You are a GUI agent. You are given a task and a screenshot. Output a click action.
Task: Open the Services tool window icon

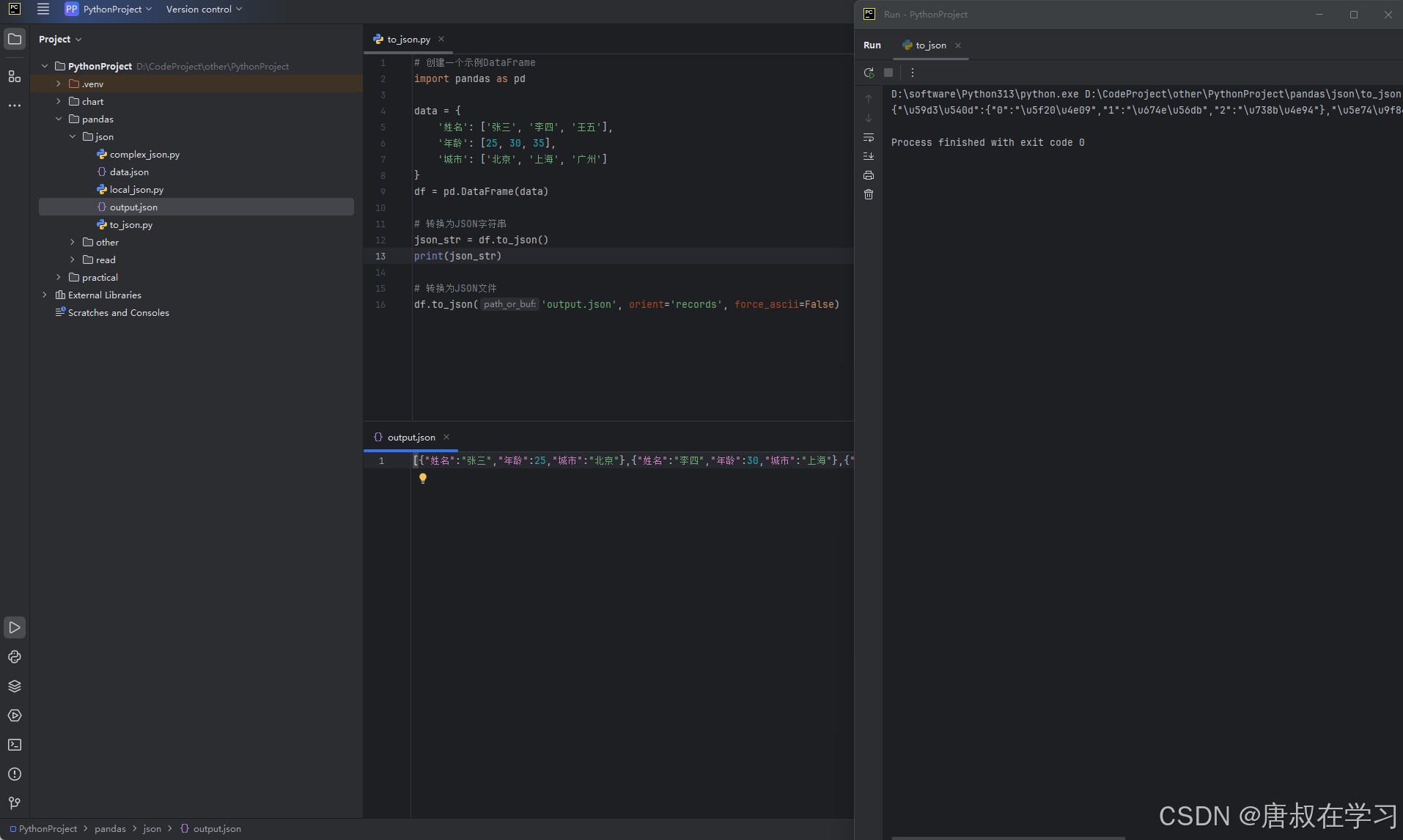15,715
